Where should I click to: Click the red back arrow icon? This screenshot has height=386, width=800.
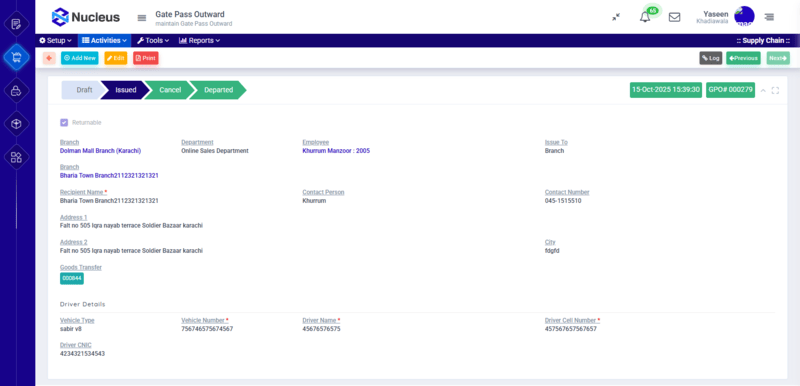point(49,58)
